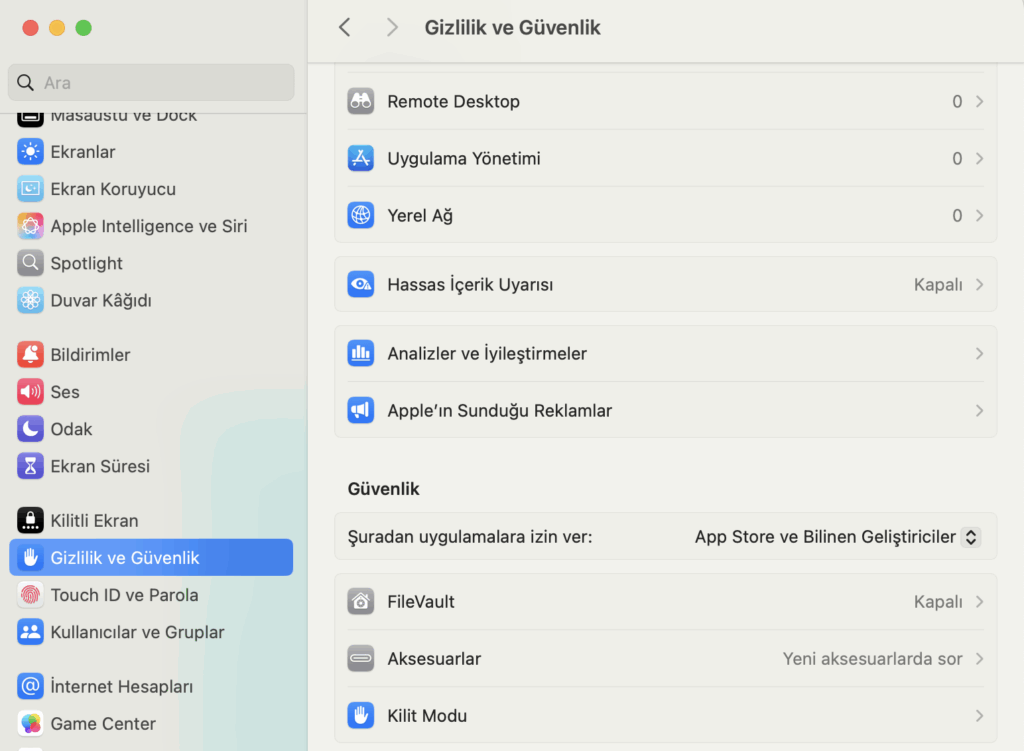1024x751 pixels.
Task: Click the Uygulama Yönetimi App Store icon
Action: [x=361, y=158]
